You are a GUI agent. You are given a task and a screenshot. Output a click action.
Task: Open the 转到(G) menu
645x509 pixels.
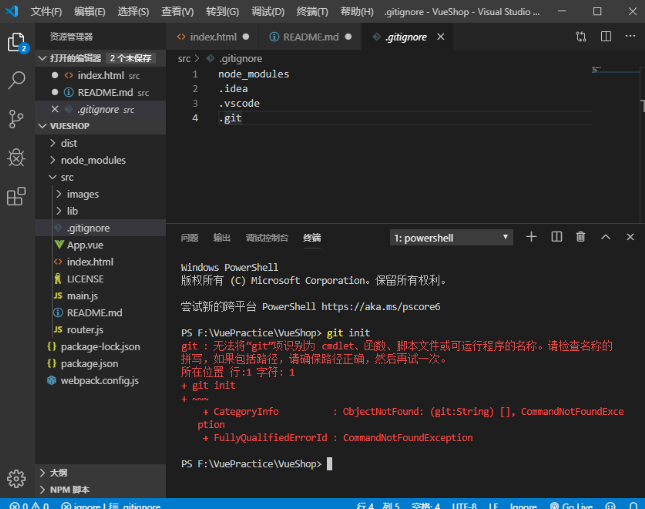tap(222, 12)
